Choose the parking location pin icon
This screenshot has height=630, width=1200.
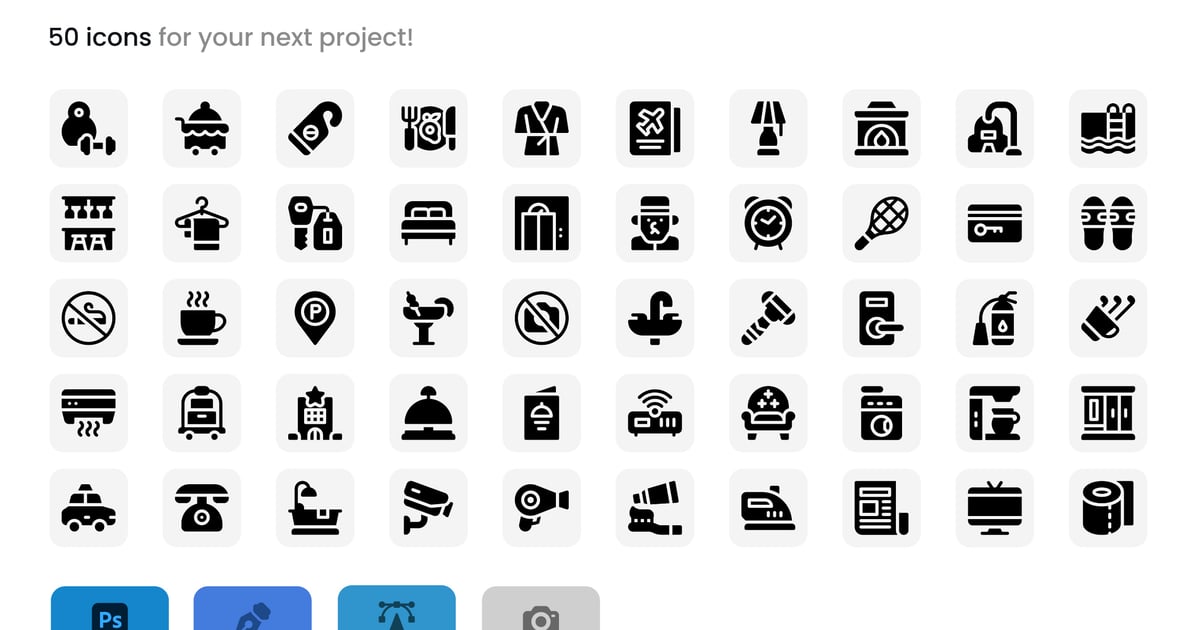pos(315,318)
